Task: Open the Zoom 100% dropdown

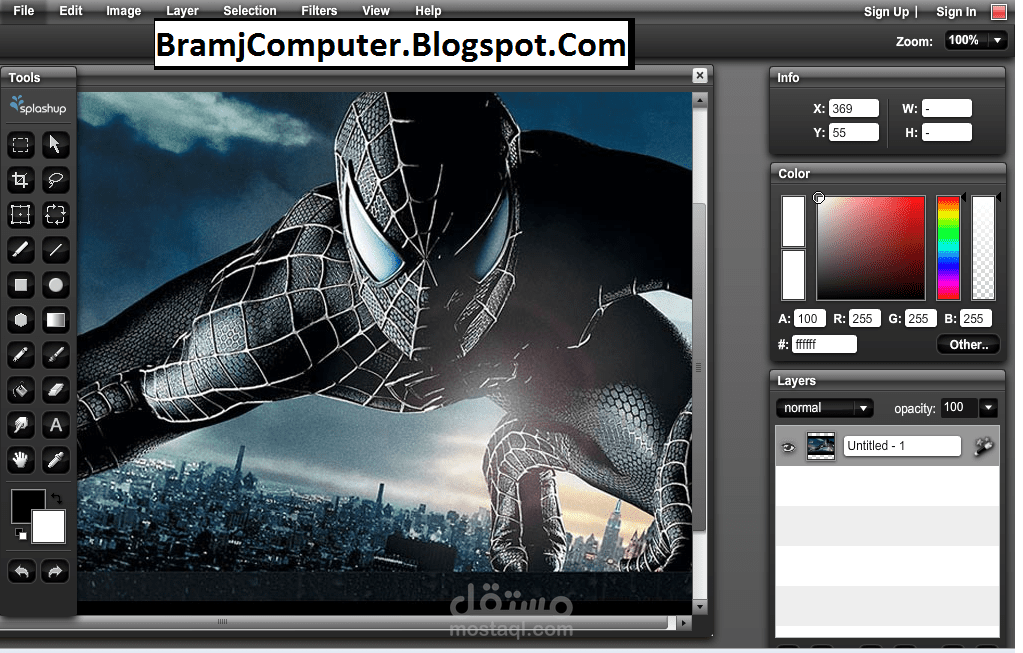Action: (997, 40)
